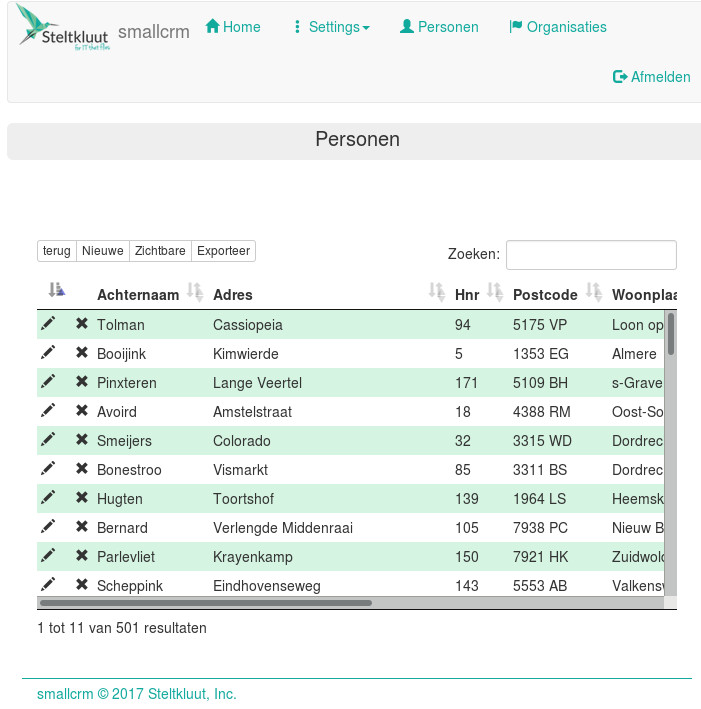Select the Cassiopeia address cell
The width and height of the screenshot is (701, 709).
248,325
